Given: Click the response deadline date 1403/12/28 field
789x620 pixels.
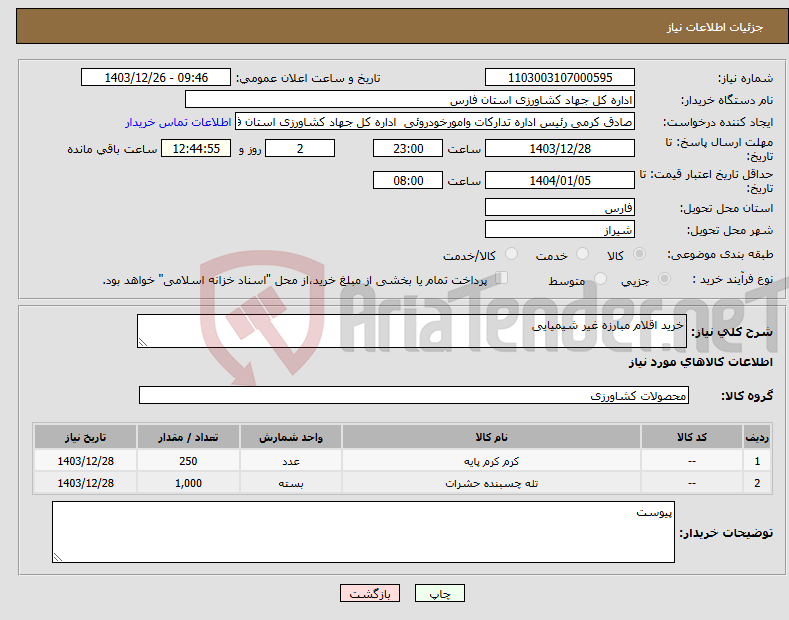Looking at the screenshot, I should click(560, 148).
